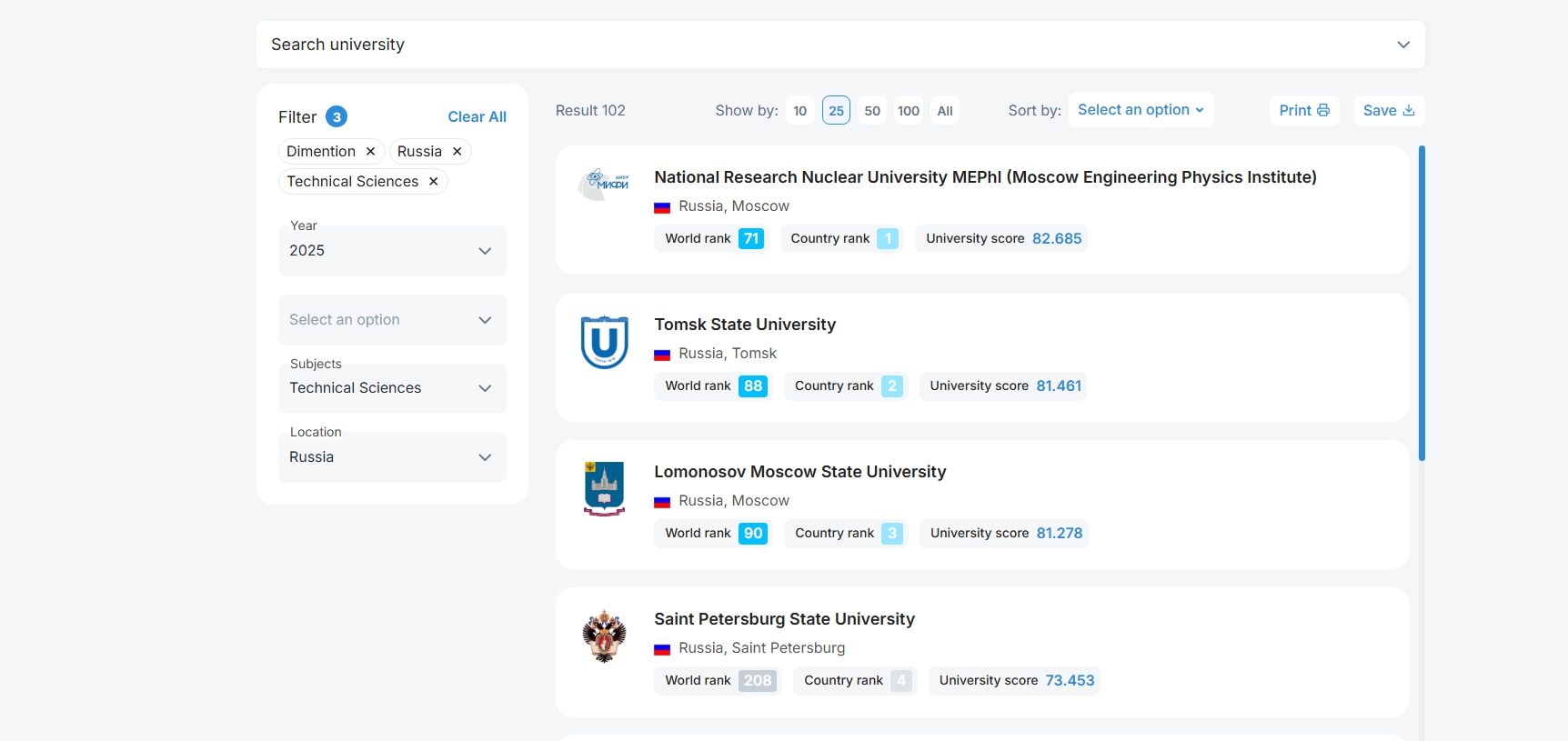Show All results on page
The height and width of the screenshot is (741, 1568).
tap(945, 111)
